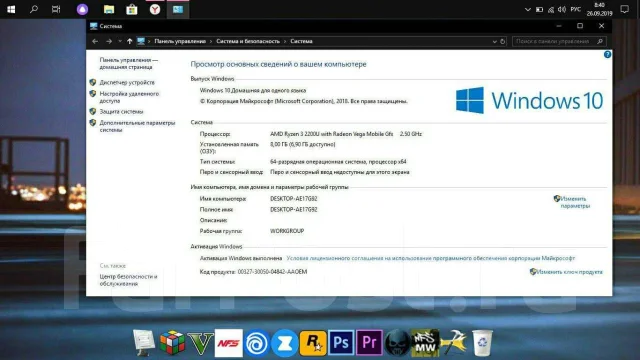
Task: Open axe tool dock icon
Action: coord(453,343)
